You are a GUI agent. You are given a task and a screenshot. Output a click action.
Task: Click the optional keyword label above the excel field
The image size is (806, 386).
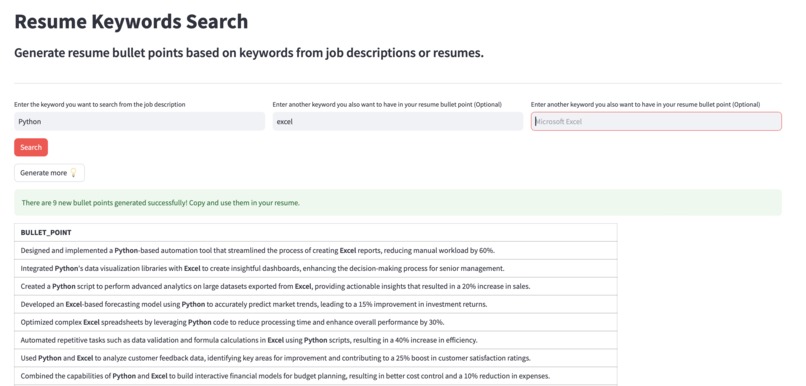pos(387,104)
